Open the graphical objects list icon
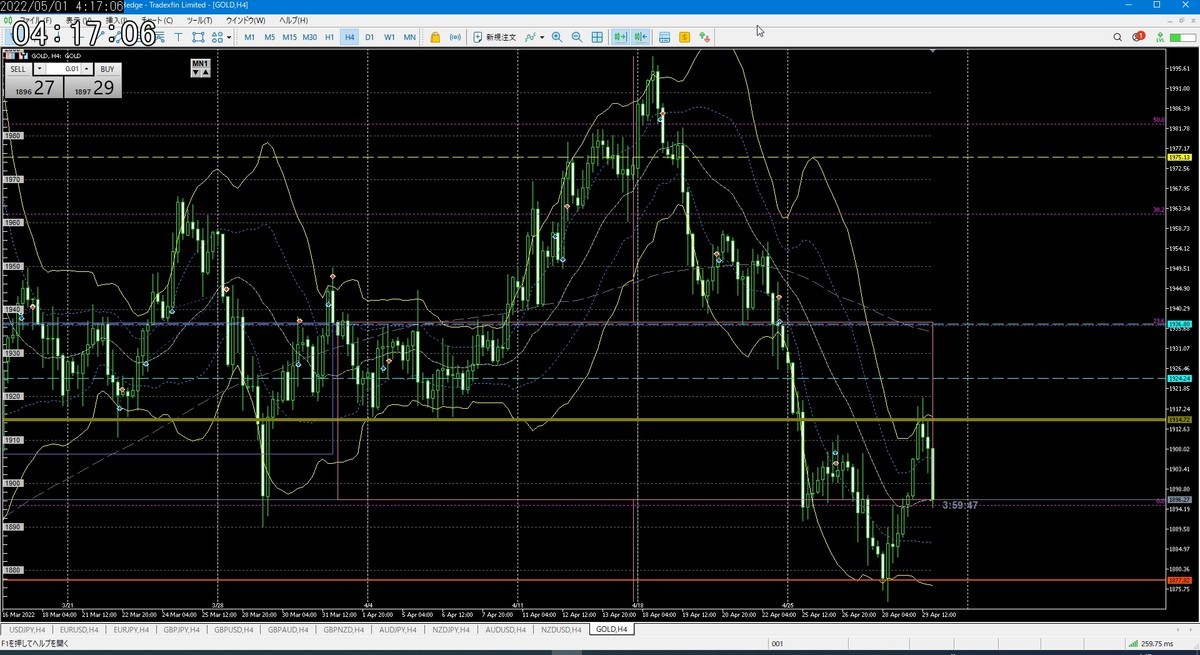Image resolution: width=1200 pixels, height=655 pixels. tap(217, 37)
